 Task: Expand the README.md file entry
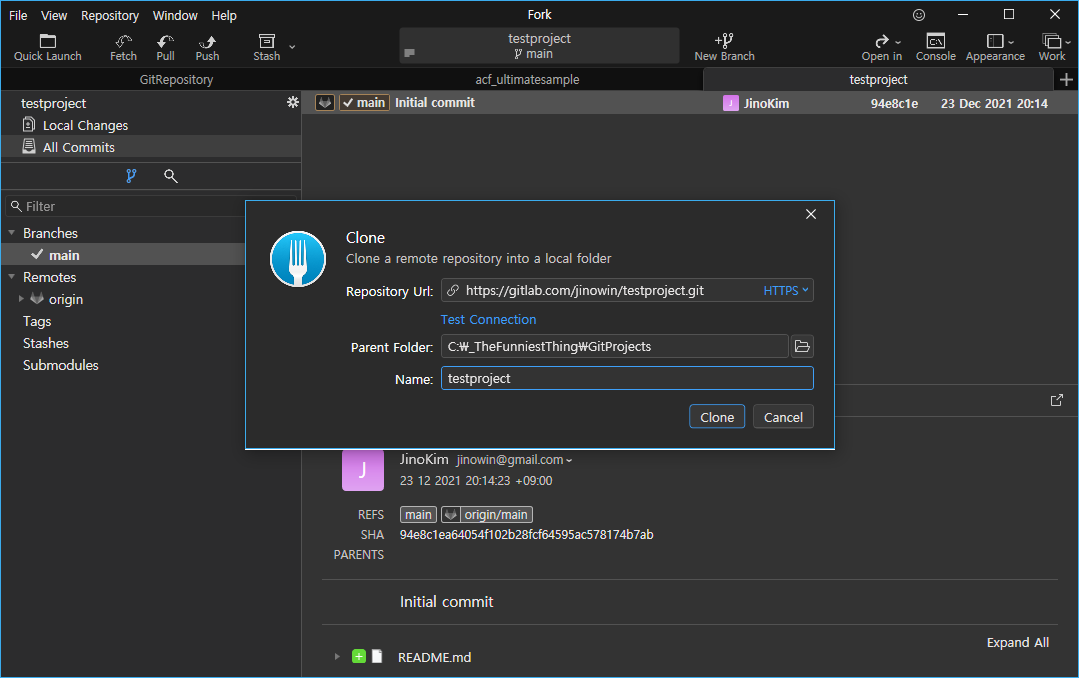(337, 657)
